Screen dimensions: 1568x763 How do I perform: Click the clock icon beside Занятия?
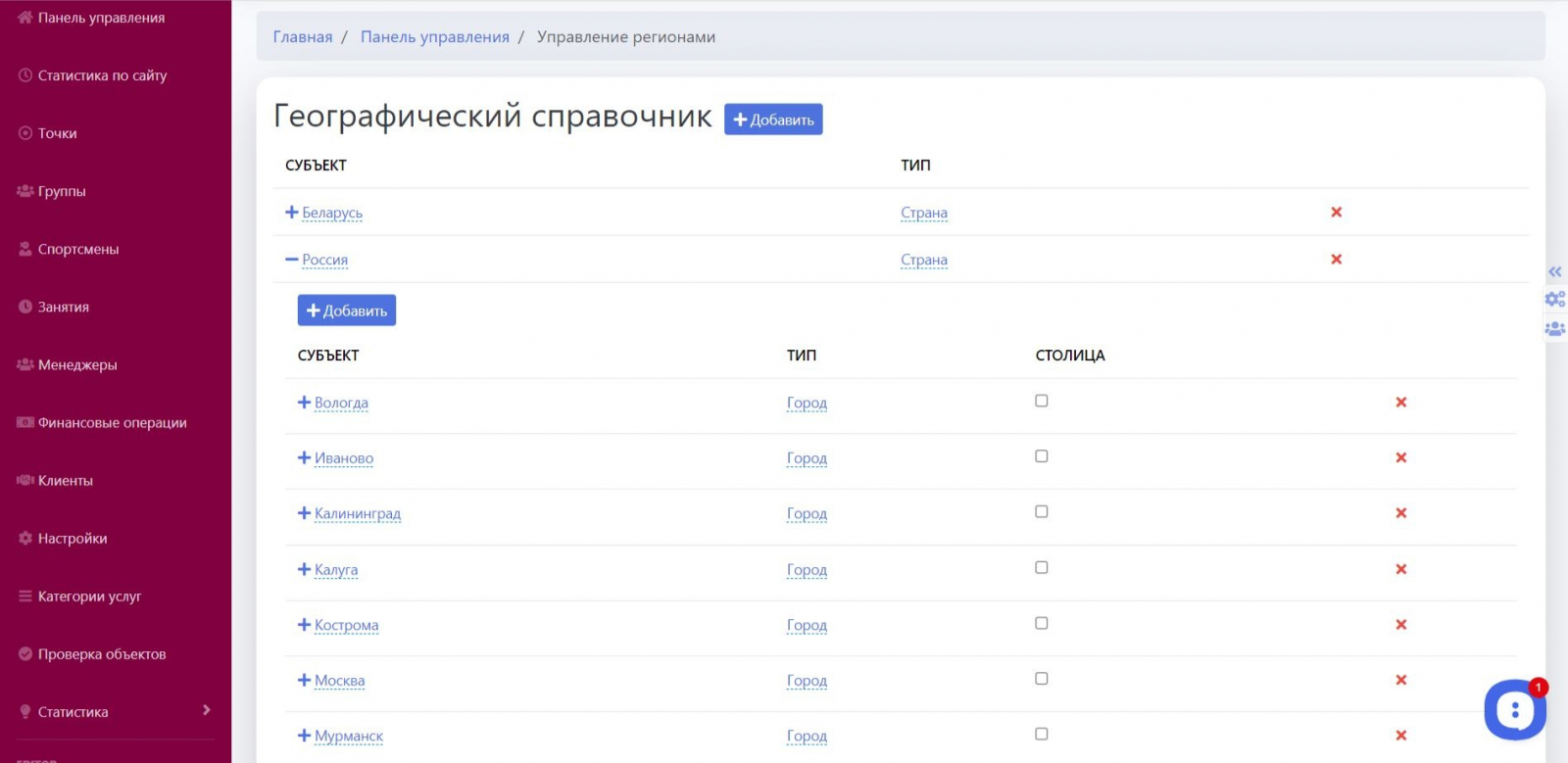[25, 307]
